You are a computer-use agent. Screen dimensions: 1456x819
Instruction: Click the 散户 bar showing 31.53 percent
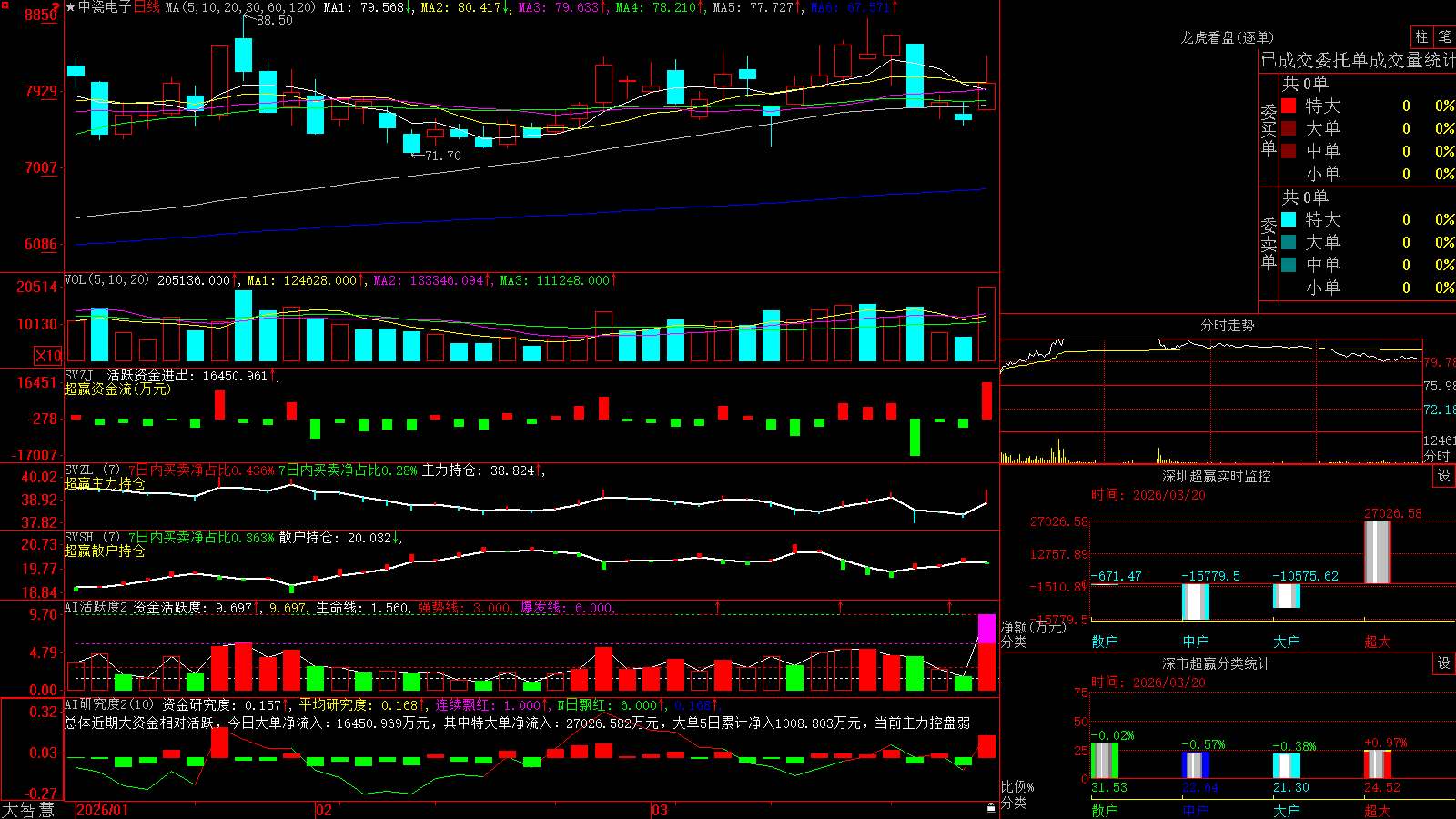(1105, 761)
